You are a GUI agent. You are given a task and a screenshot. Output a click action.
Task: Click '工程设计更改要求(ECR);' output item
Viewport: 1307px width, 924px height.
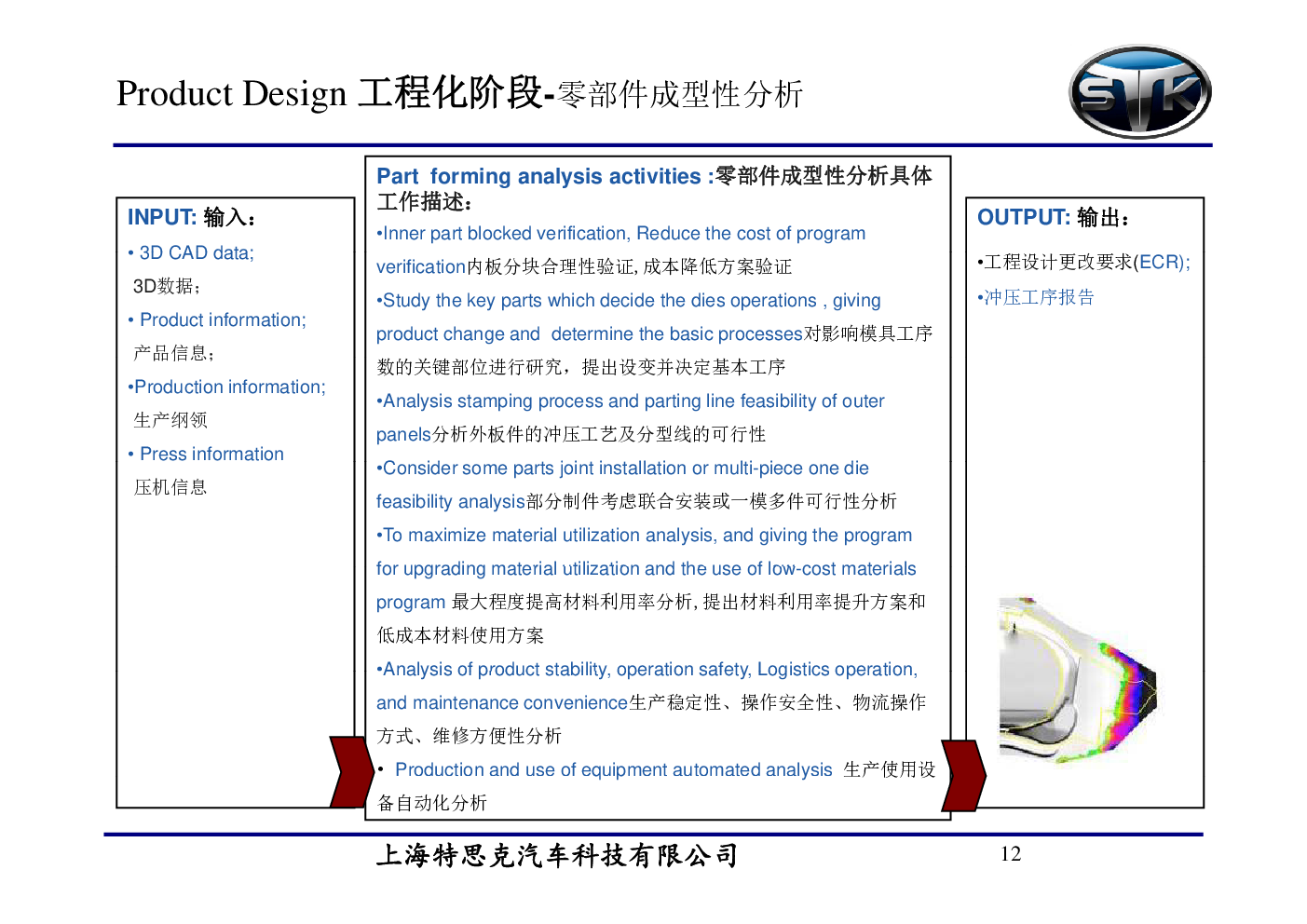pos(1083,263)
